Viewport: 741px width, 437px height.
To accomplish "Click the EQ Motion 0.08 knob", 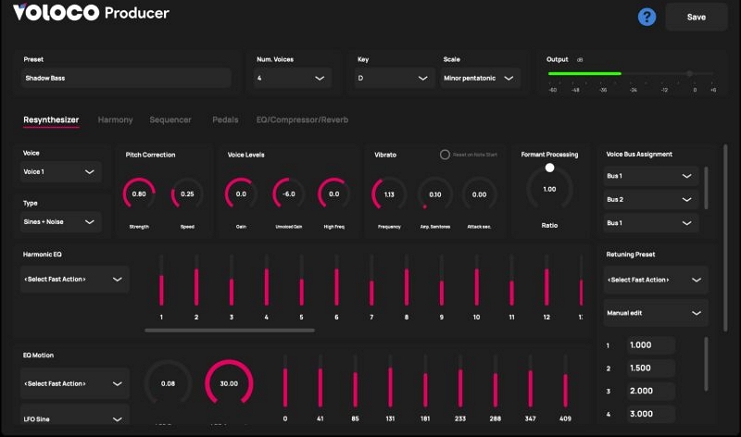I will point(168,384).
